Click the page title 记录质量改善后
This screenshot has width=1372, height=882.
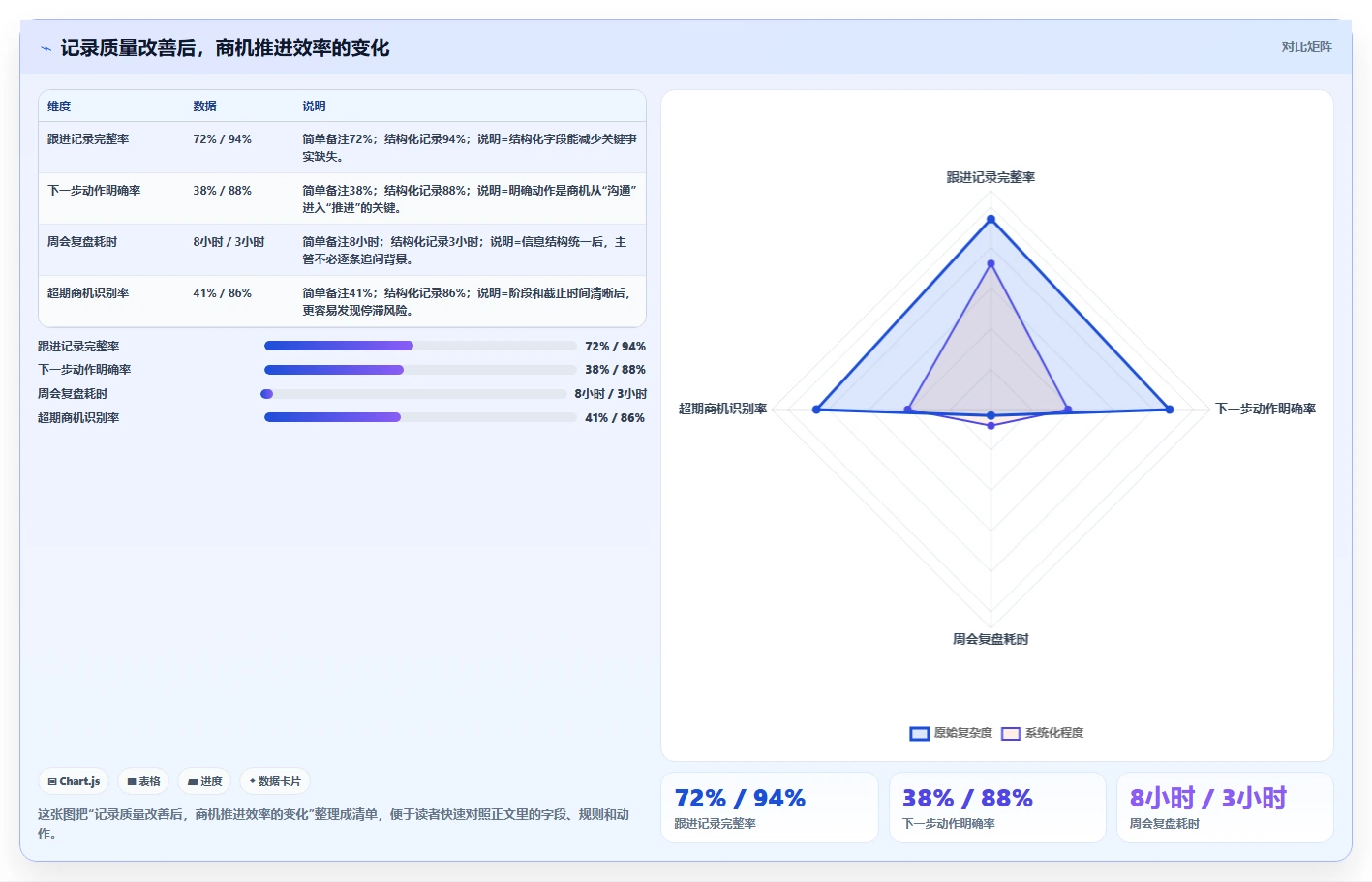(225, 48)
